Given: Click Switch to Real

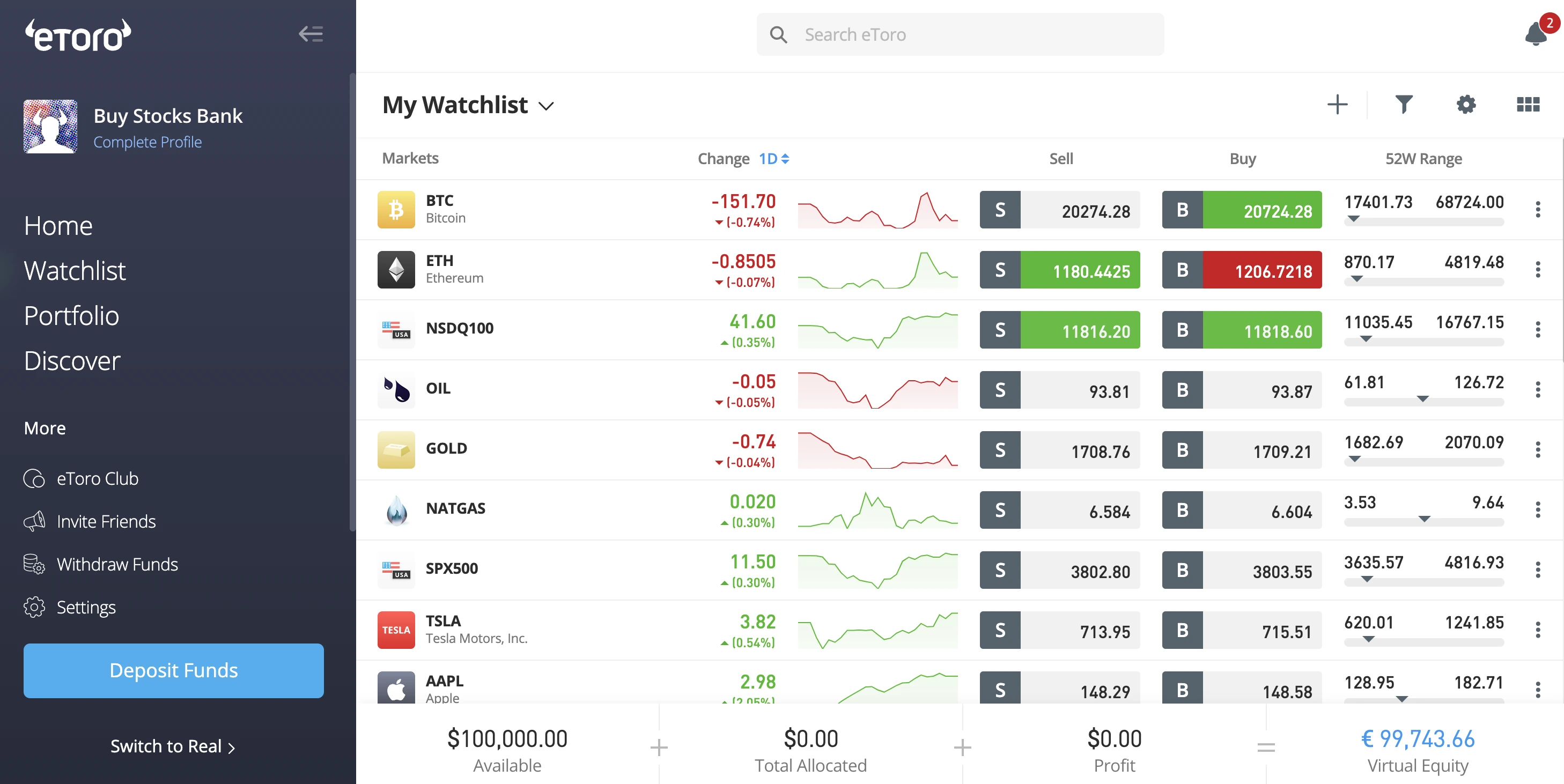Looking at the screenshot, I should [x=172, y=746].
